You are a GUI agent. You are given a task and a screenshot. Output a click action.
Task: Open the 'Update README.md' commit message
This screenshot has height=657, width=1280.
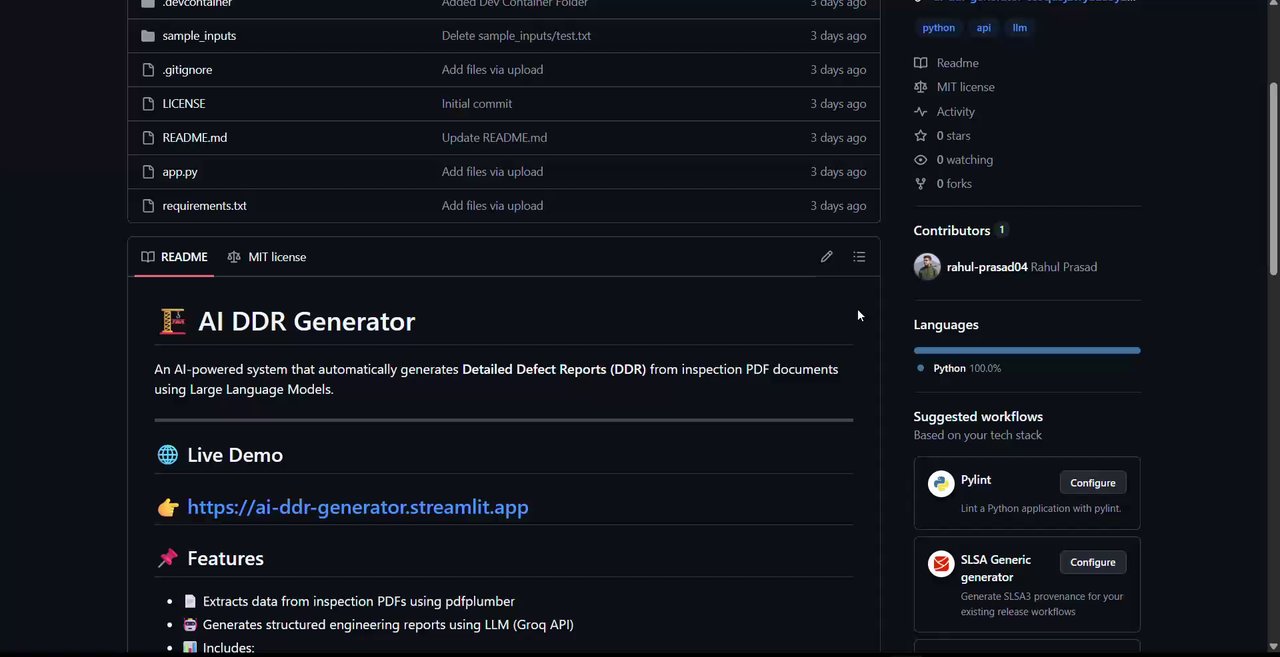pyautogui.click(x=494, y=137)
